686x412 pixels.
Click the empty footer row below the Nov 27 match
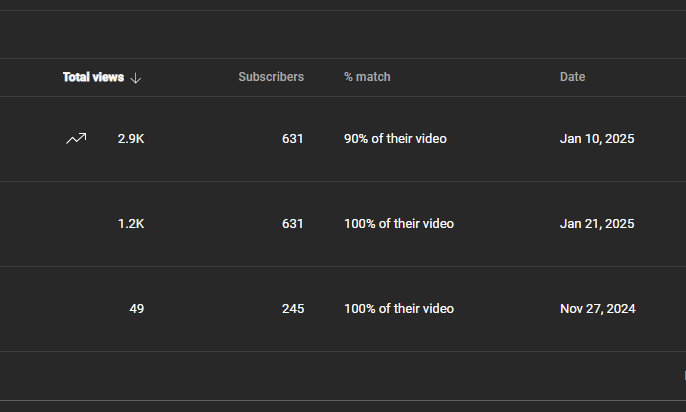(x=343, y=376)
